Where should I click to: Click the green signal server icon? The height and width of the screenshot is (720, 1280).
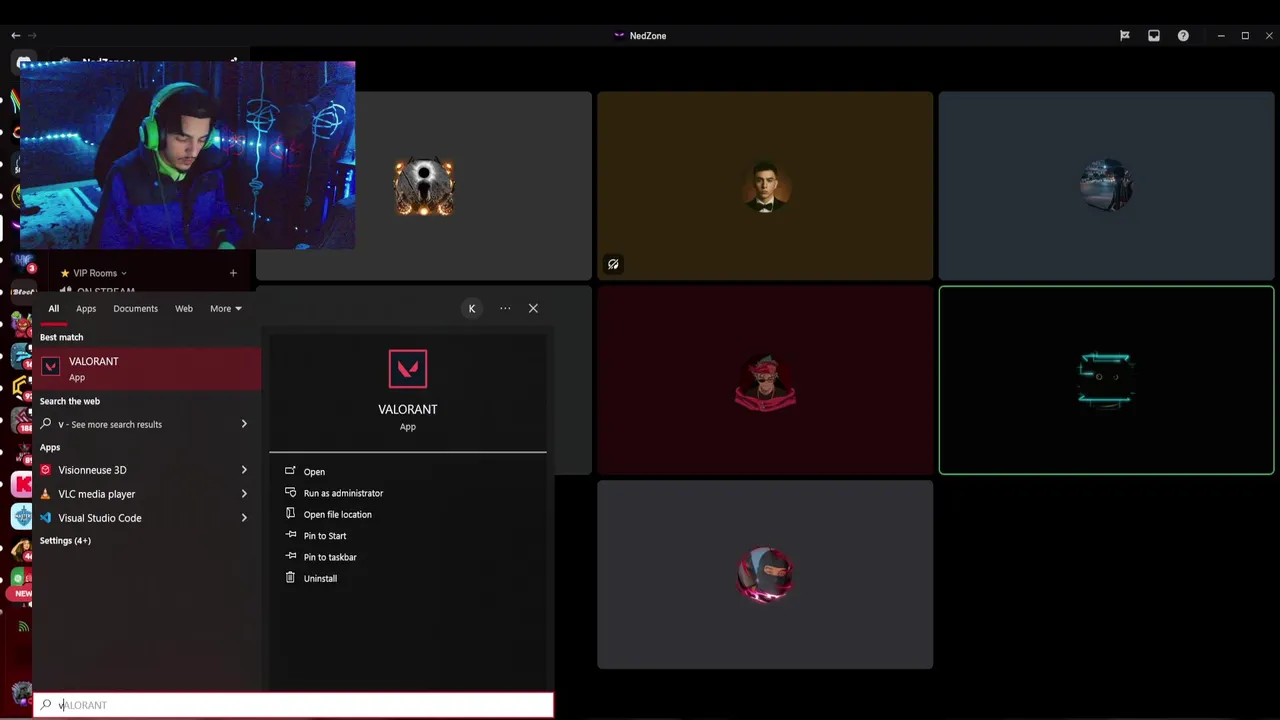(x=22, y=626)
